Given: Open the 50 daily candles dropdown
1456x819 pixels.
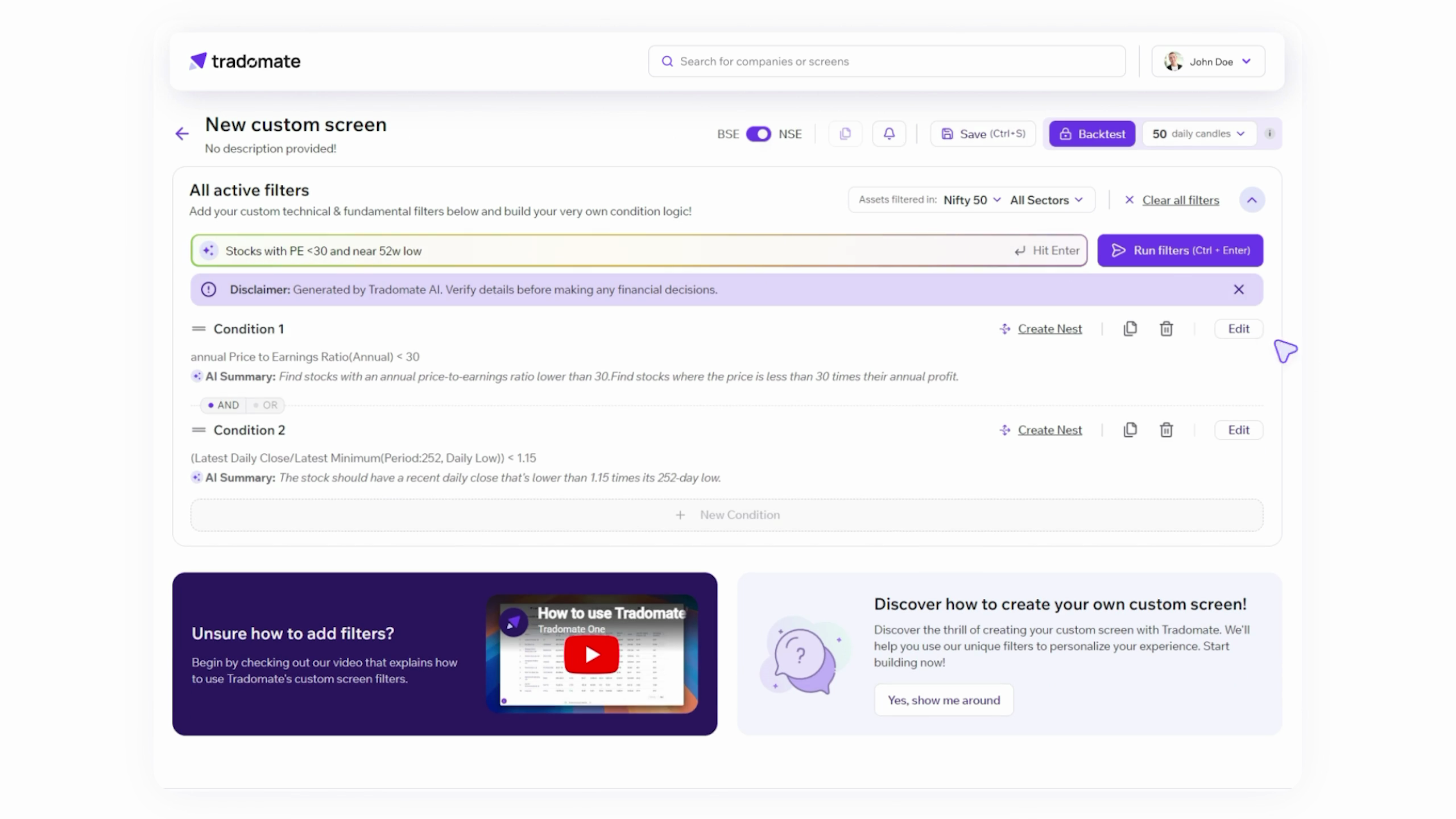Looking at the screenshot, I should click(1198, 134).
